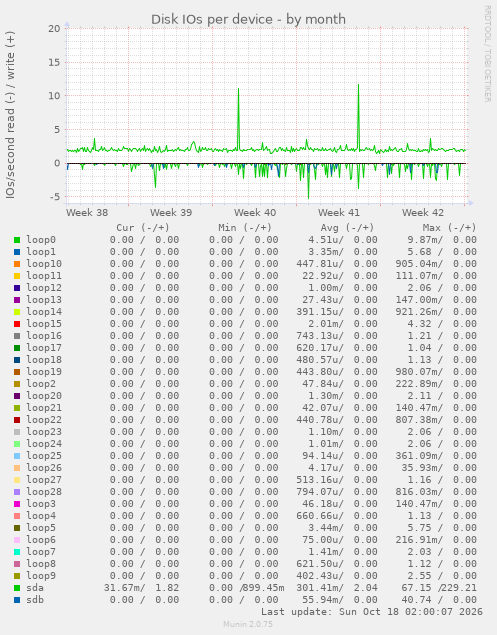The width and height of the screenshot is (497, 635).
Task: Click the loop23 device name
Action: 44,432
